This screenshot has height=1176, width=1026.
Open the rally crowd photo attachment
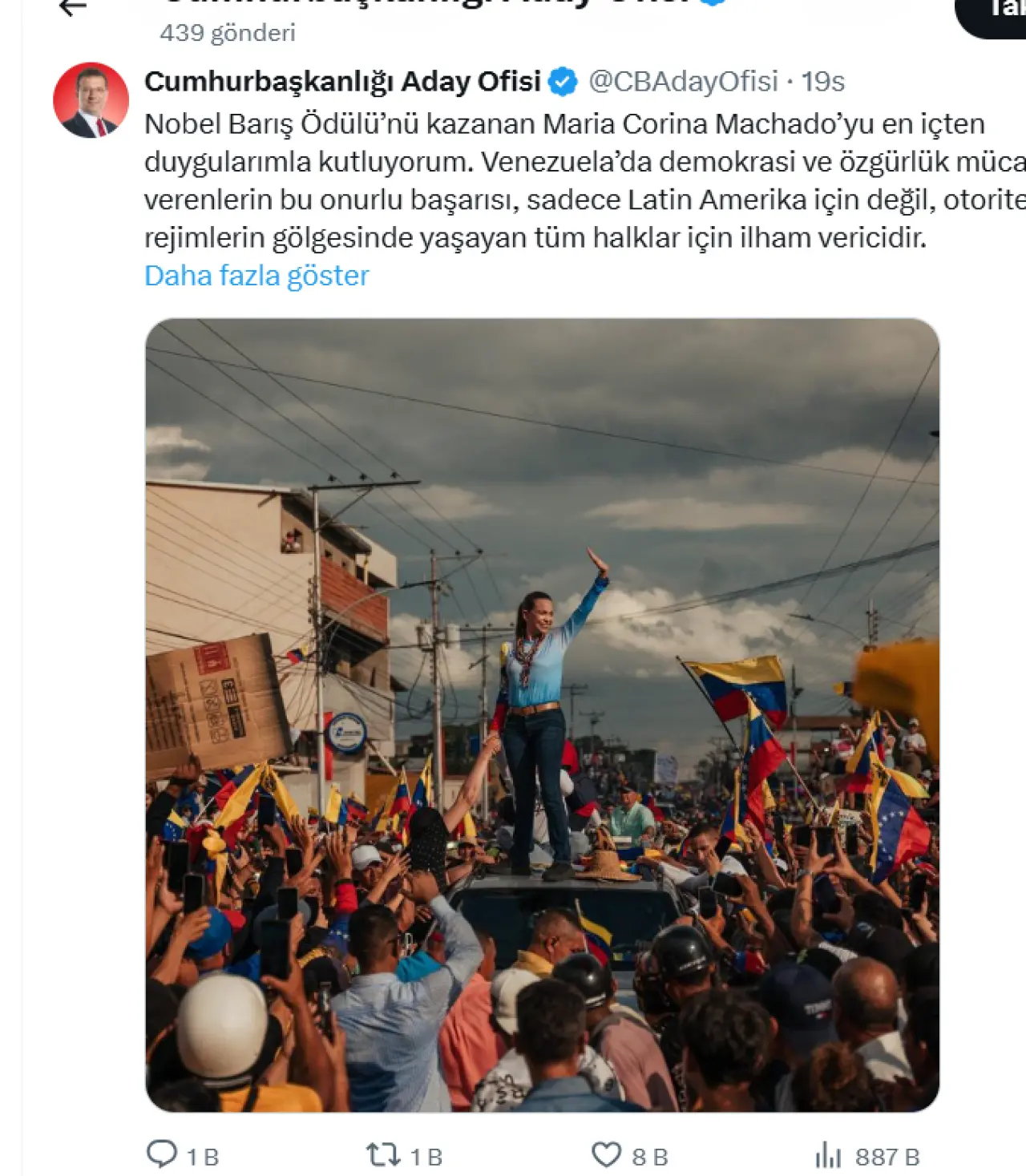(543, 715)
